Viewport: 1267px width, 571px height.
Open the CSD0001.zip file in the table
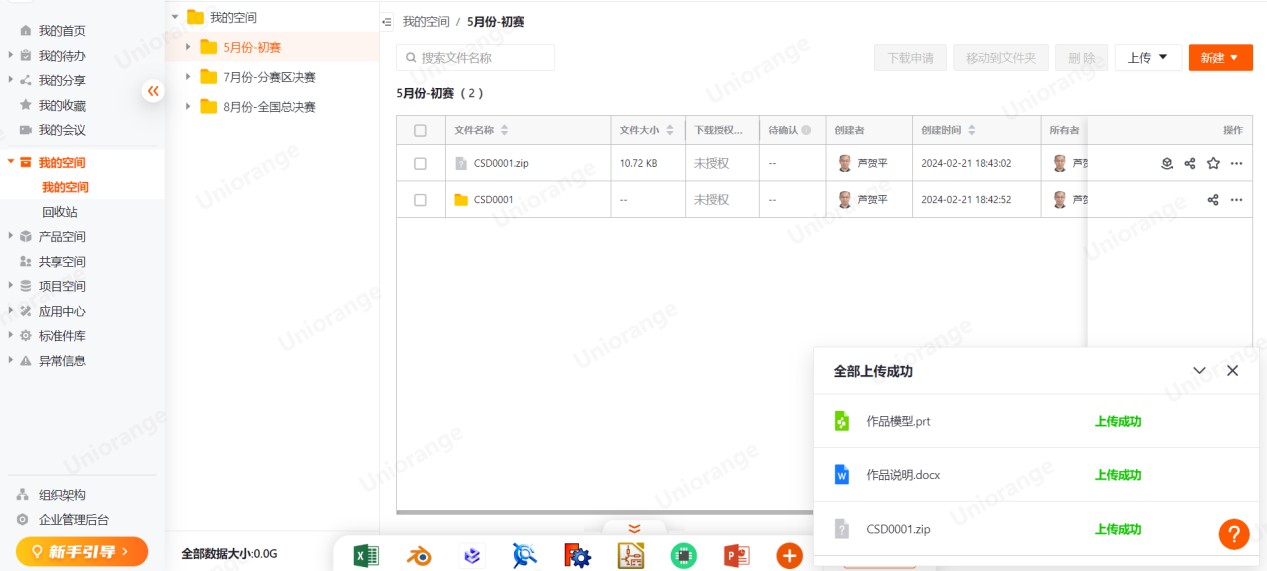(501, 163)
